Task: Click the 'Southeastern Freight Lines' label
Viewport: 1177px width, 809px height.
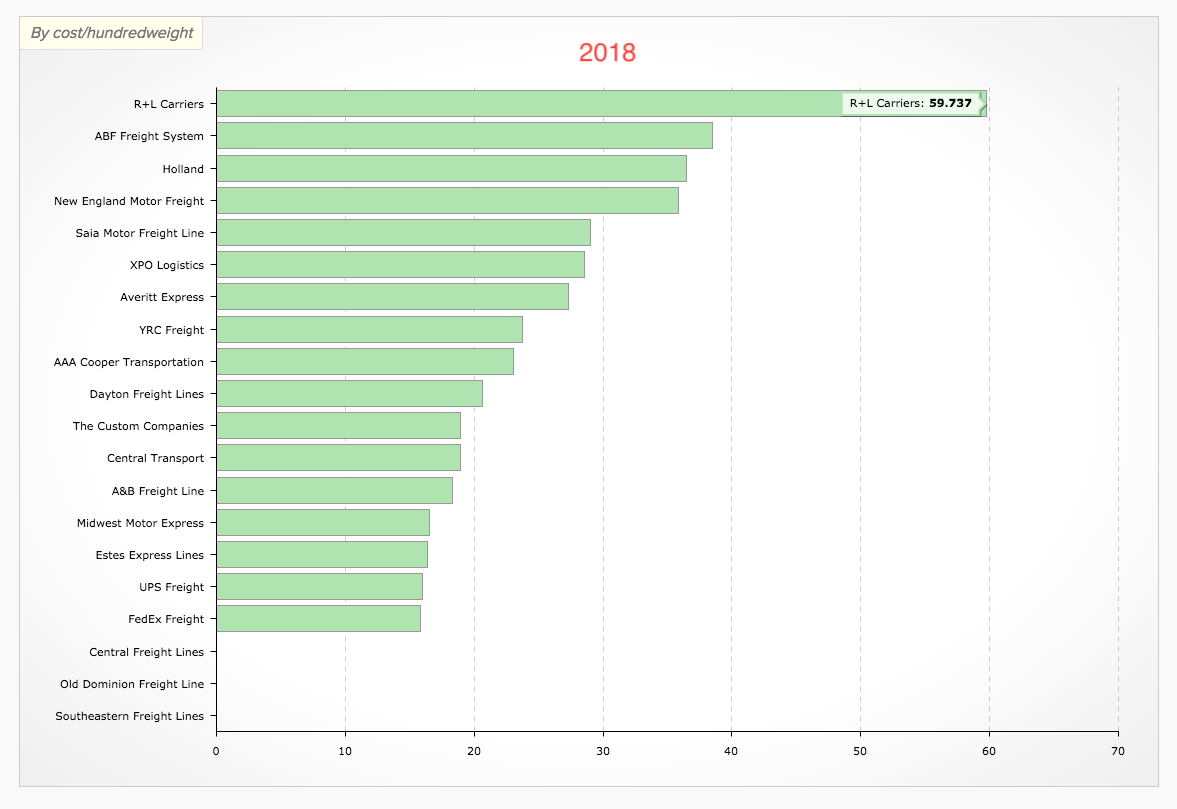Action: [x=130, y=717]
